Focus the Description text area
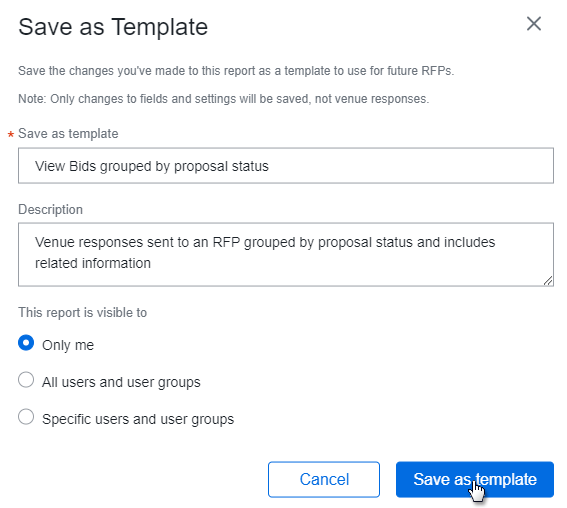Image resolution: width=567 pixels, height=508 pixels. [286, 255]
